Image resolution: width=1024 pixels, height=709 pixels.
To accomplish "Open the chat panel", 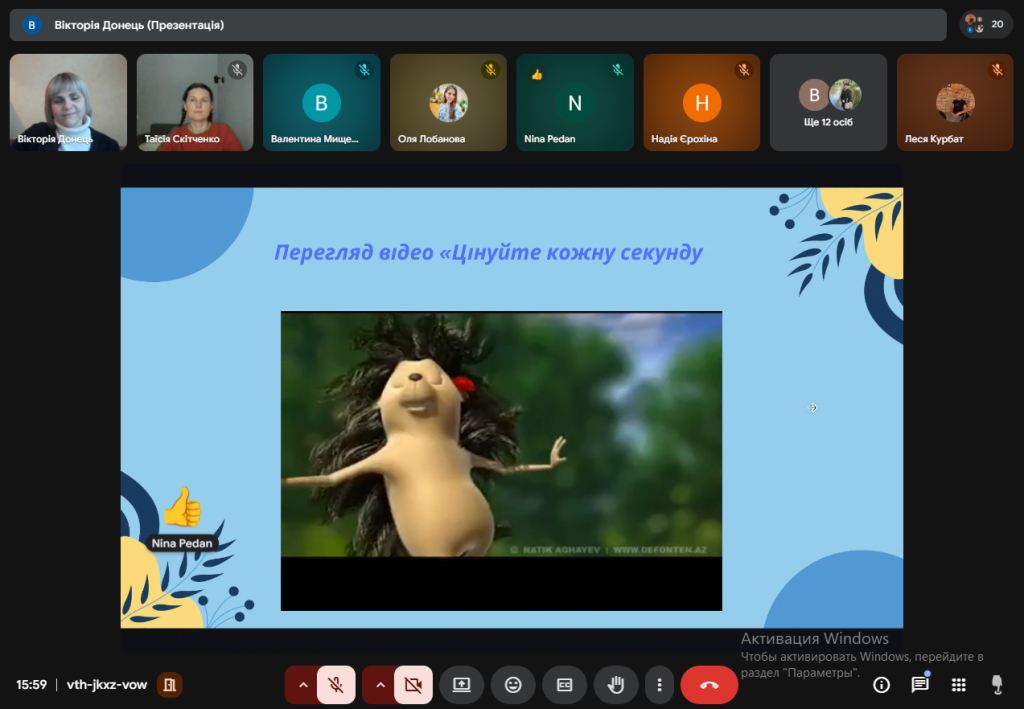I will 920,685.
